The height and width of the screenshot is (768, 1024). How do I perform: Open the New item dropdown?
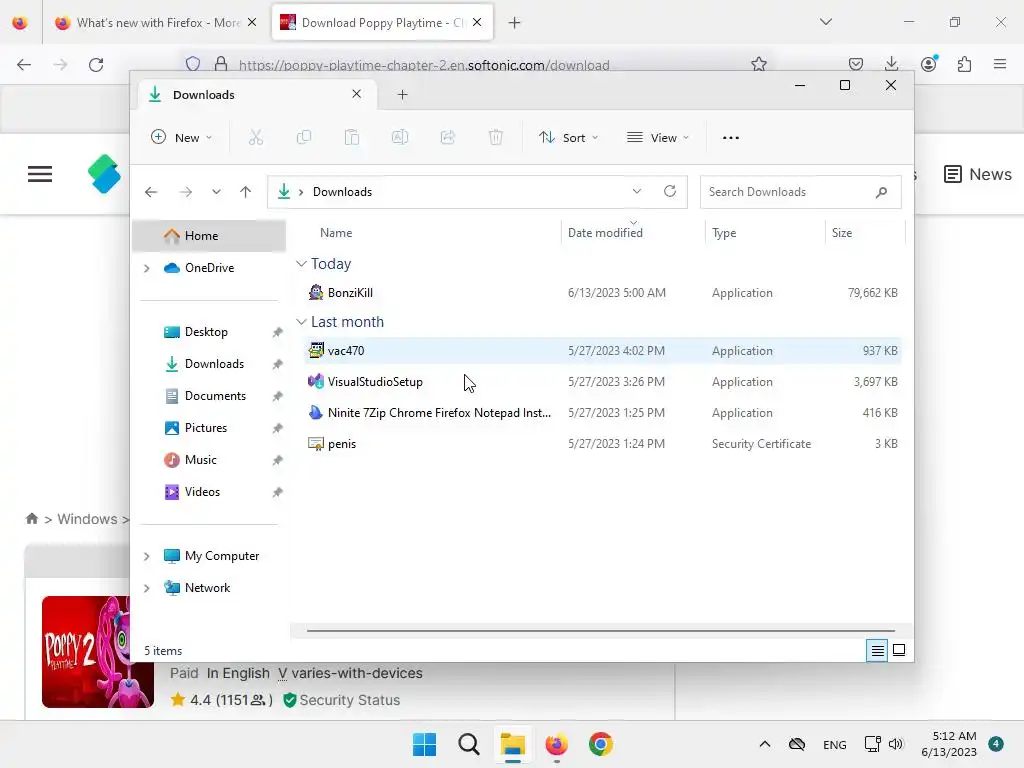[182, 137]
